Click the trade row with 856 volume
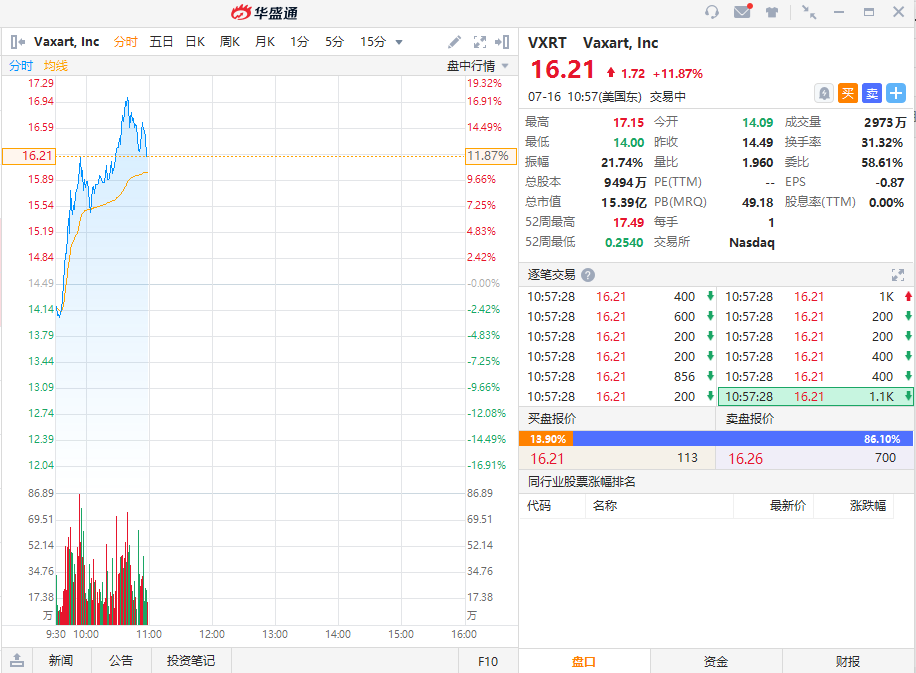The height and width of the screenshot is (673, 916). tap(617, 377)
